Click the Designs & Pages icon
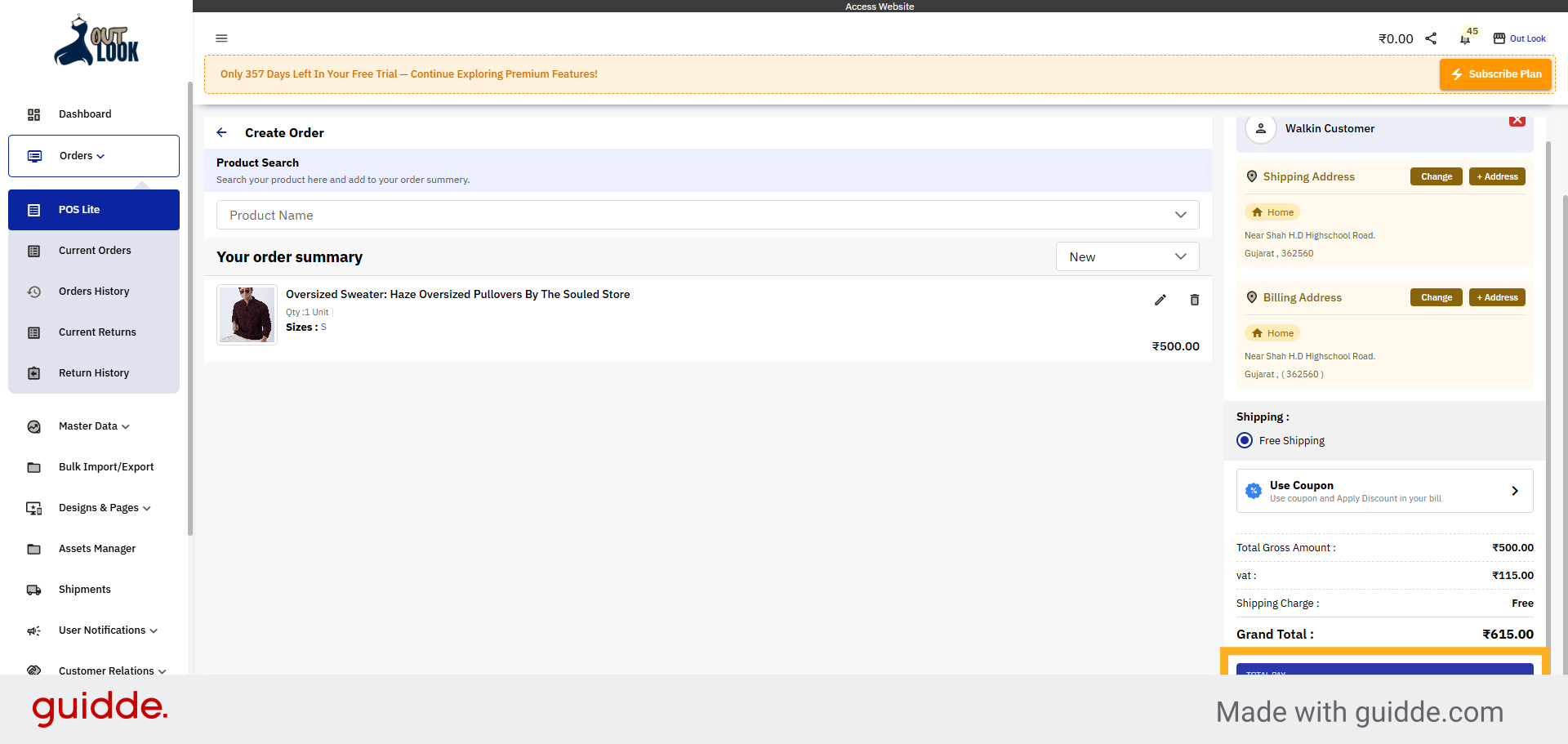 33,508
